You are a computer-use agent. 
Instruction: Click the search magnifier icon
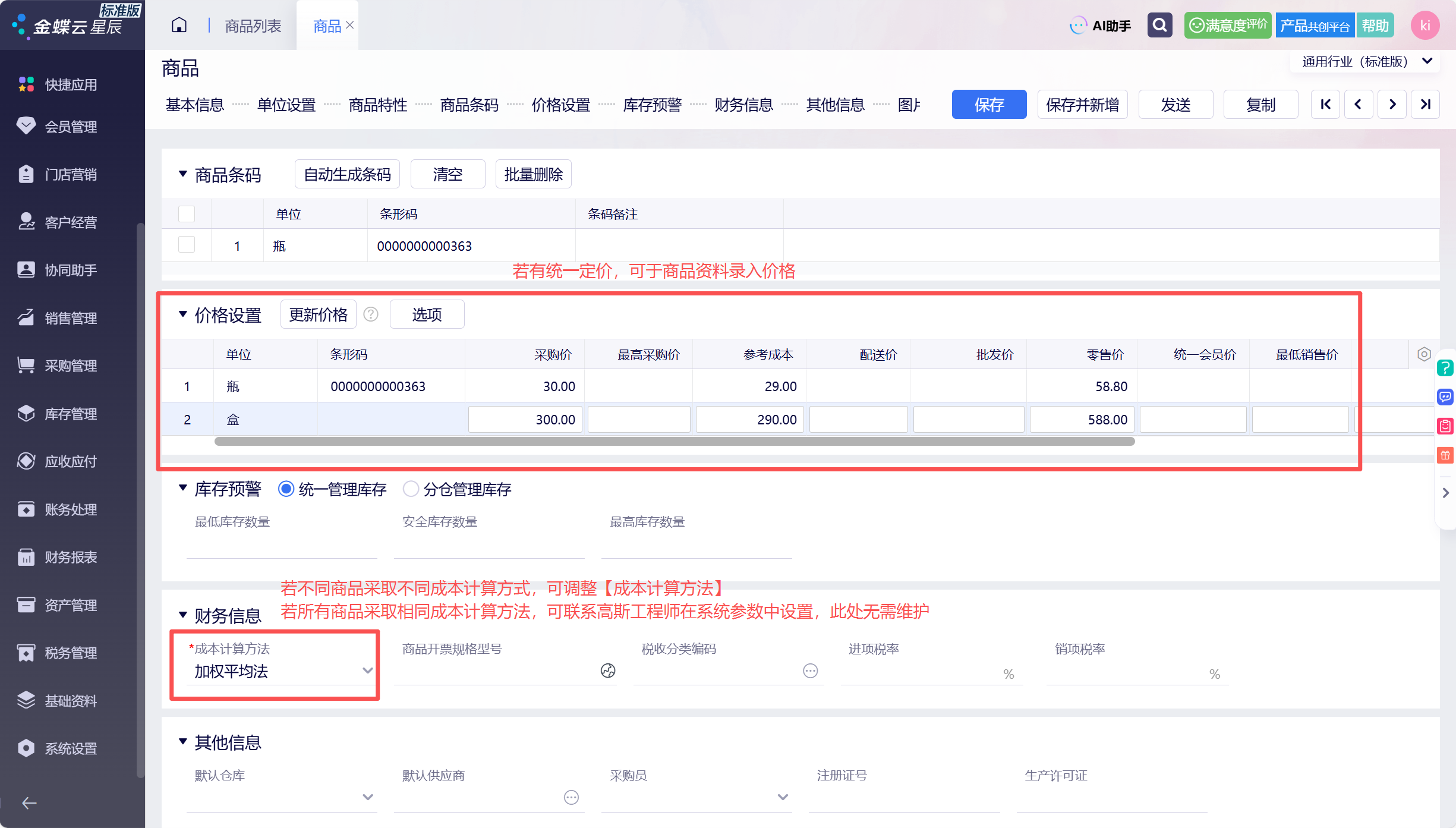pyautogui.click(x=1159, y=25)
